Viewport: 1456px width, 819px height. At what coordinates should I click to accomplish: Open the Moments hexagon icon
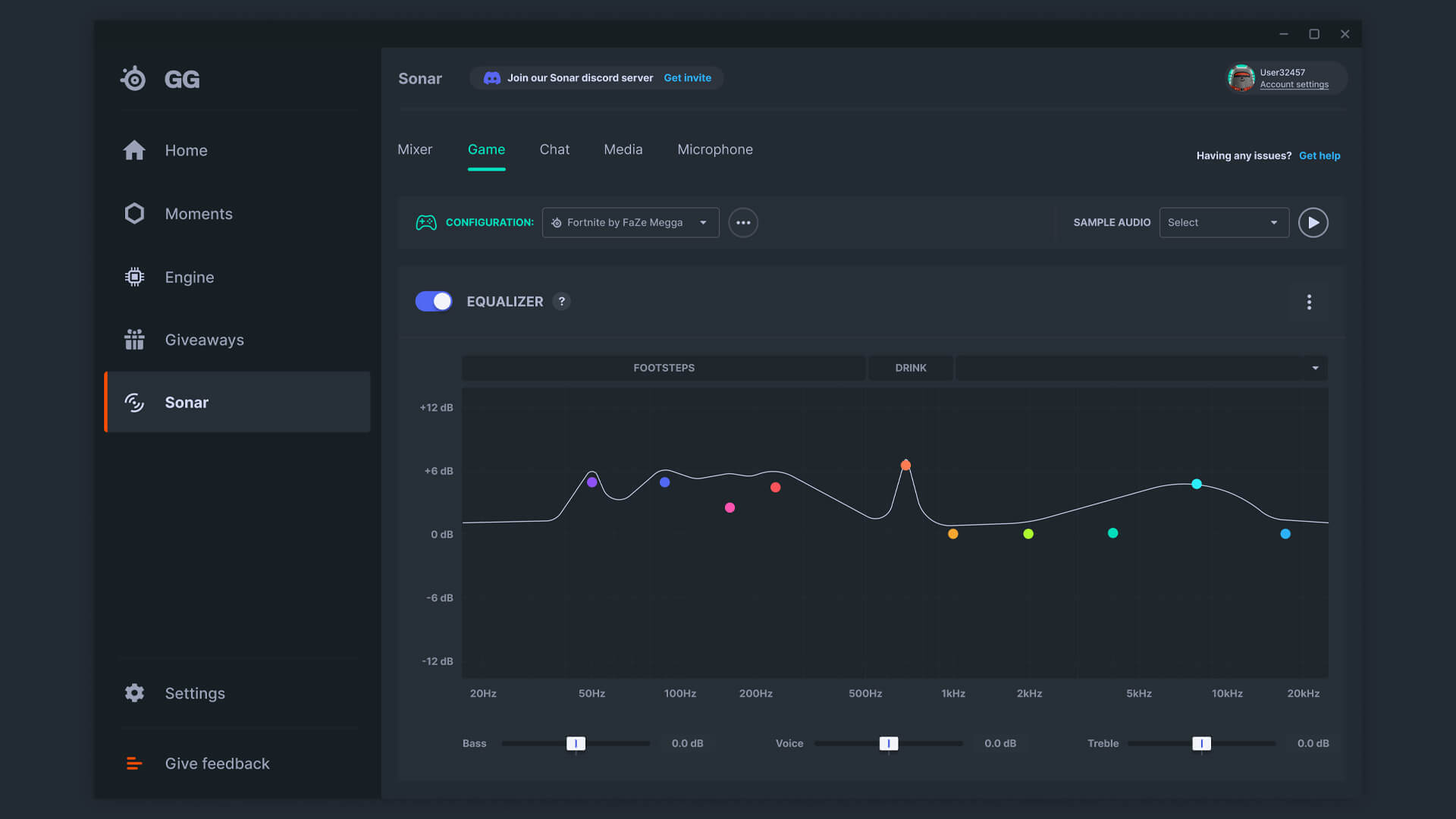click(134, 214)
